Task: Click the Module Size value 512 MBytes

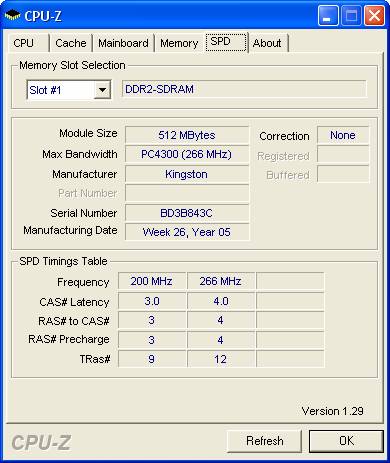Action: point(187,135)
